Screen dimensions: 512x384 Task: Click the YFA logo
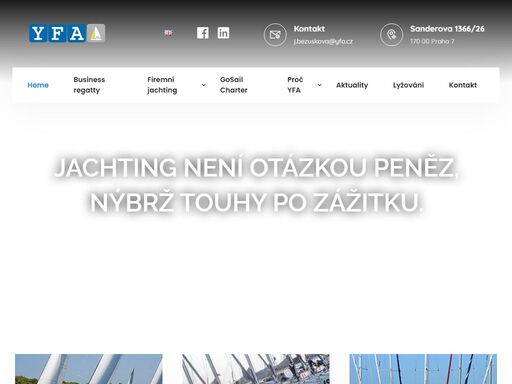coord(67,33)
